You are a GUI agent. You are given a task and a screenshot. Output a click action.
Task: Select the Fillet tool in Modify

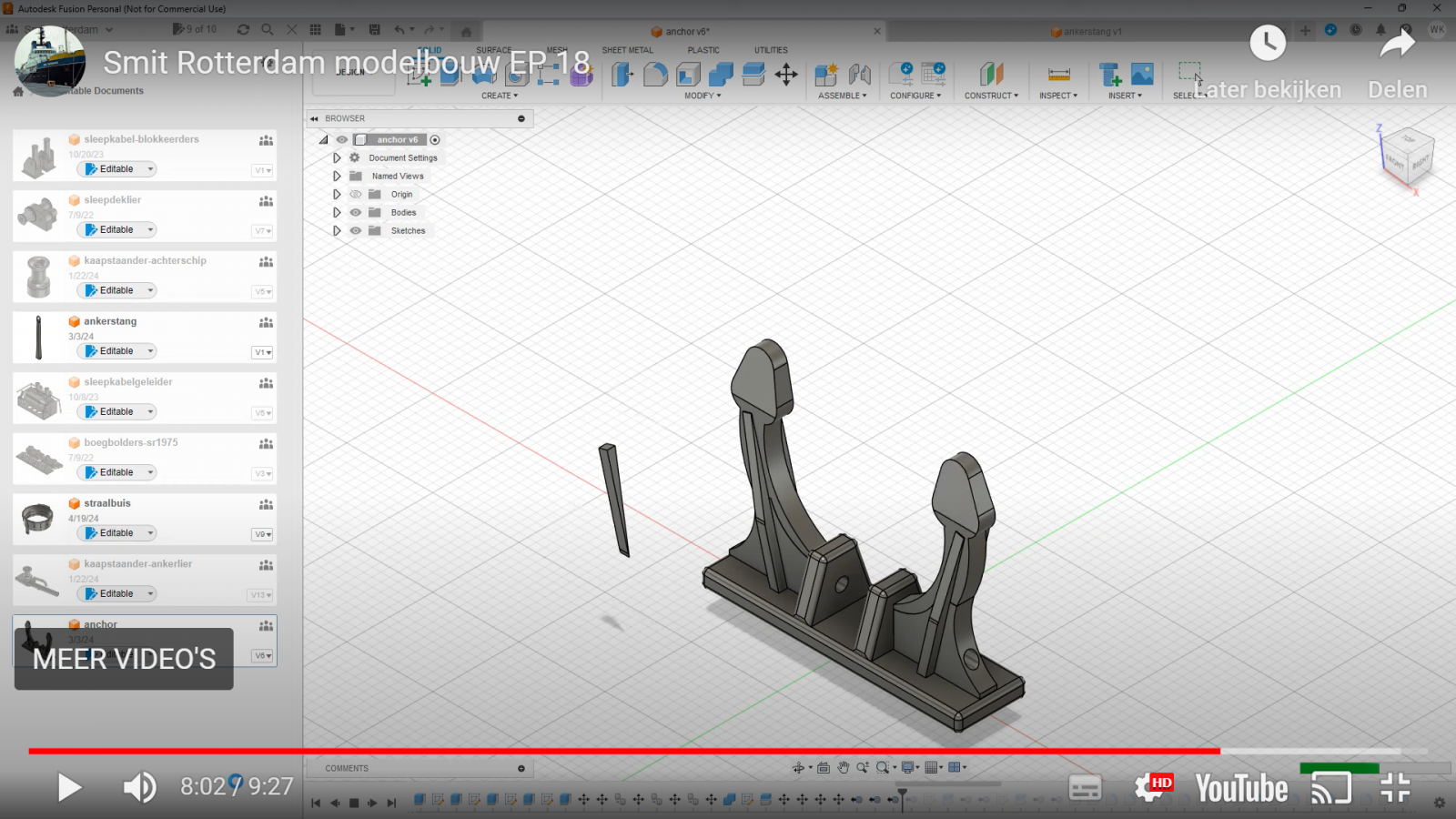click(x=655, y=75)
